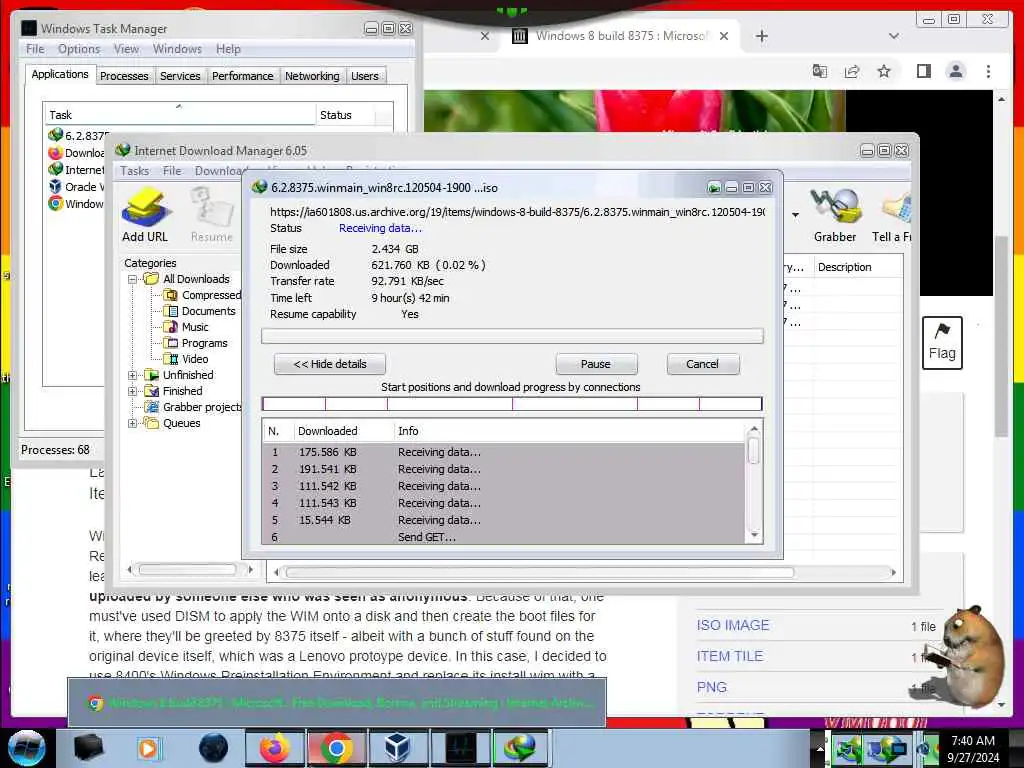1024x768 pixels.
Task: Switch to Processes tab in Task Manager
Action: click(124, 76)
